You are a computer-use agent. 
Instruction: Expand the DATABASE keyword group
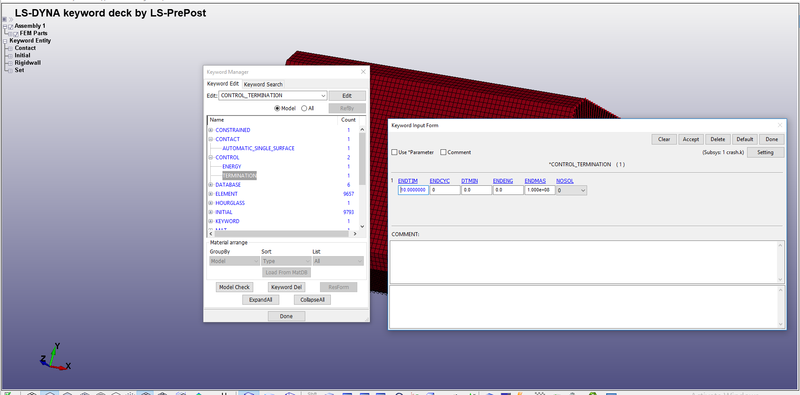[x=211, y=185]
